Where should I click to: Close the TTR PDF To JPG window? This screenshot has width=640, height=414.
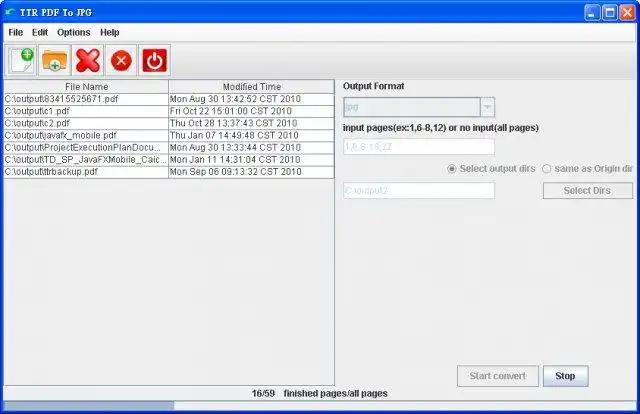(627, 13)
